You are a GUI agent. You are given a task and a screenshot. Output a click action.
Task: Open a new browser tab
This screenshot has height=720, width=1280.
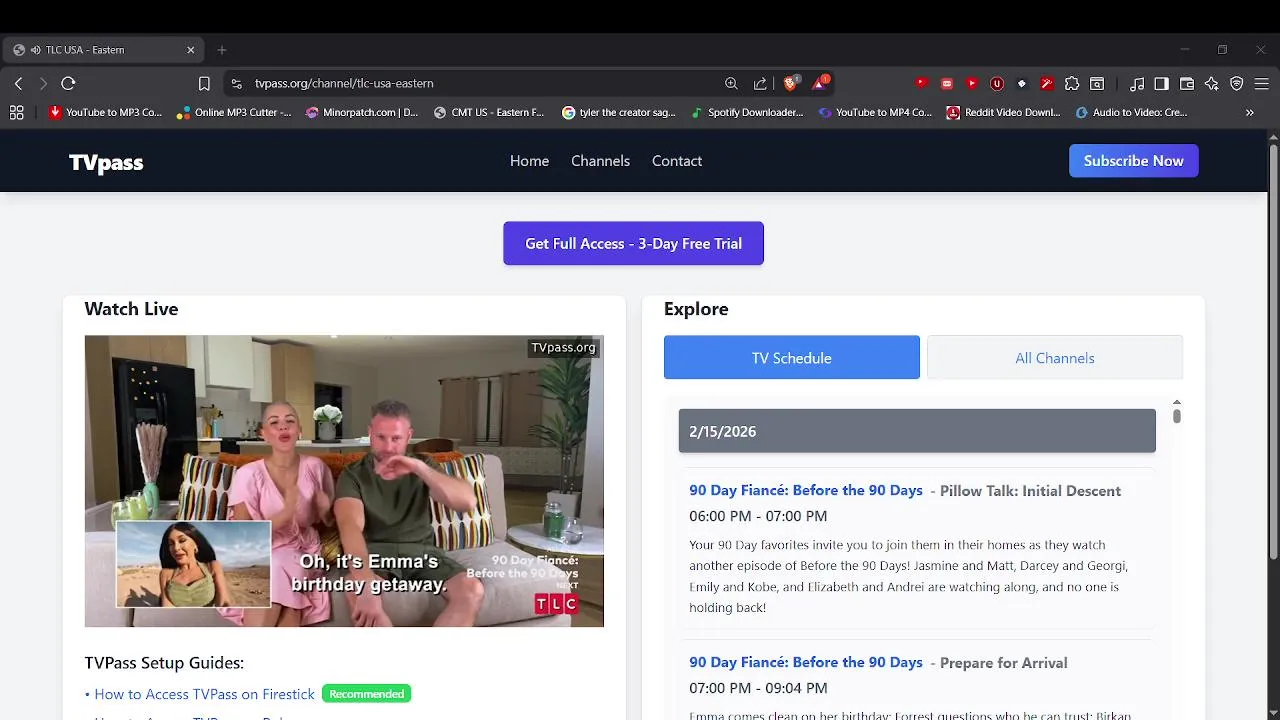[x=222, y=50]
